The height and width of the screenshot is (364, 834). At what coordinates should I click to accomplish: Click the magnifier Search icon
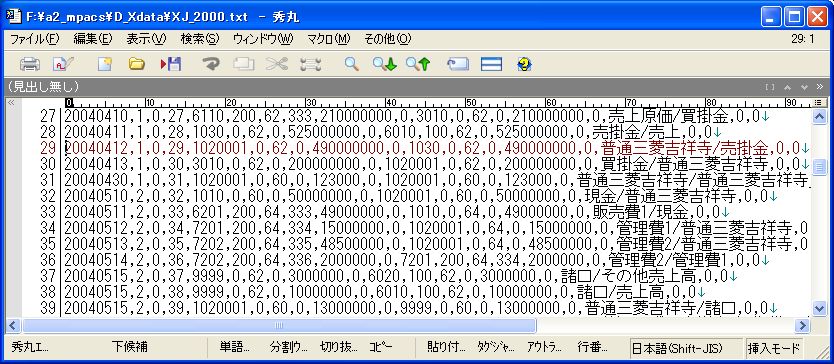(x=352, y=64)
